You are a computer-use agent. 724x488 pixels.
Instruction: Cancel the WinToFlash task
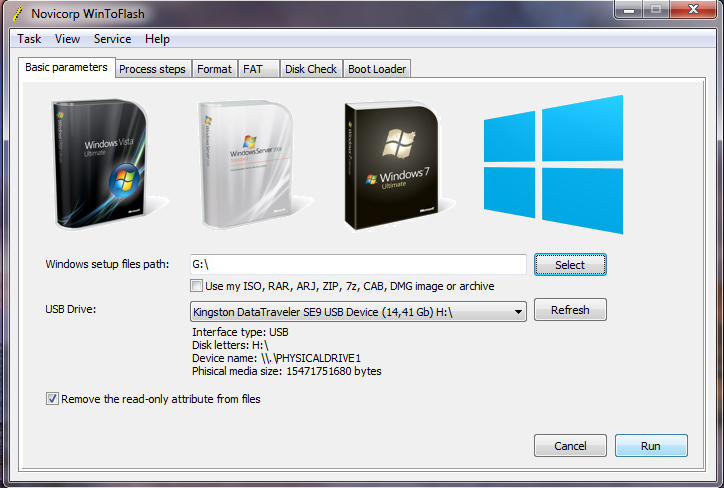(x=570, y=446)
